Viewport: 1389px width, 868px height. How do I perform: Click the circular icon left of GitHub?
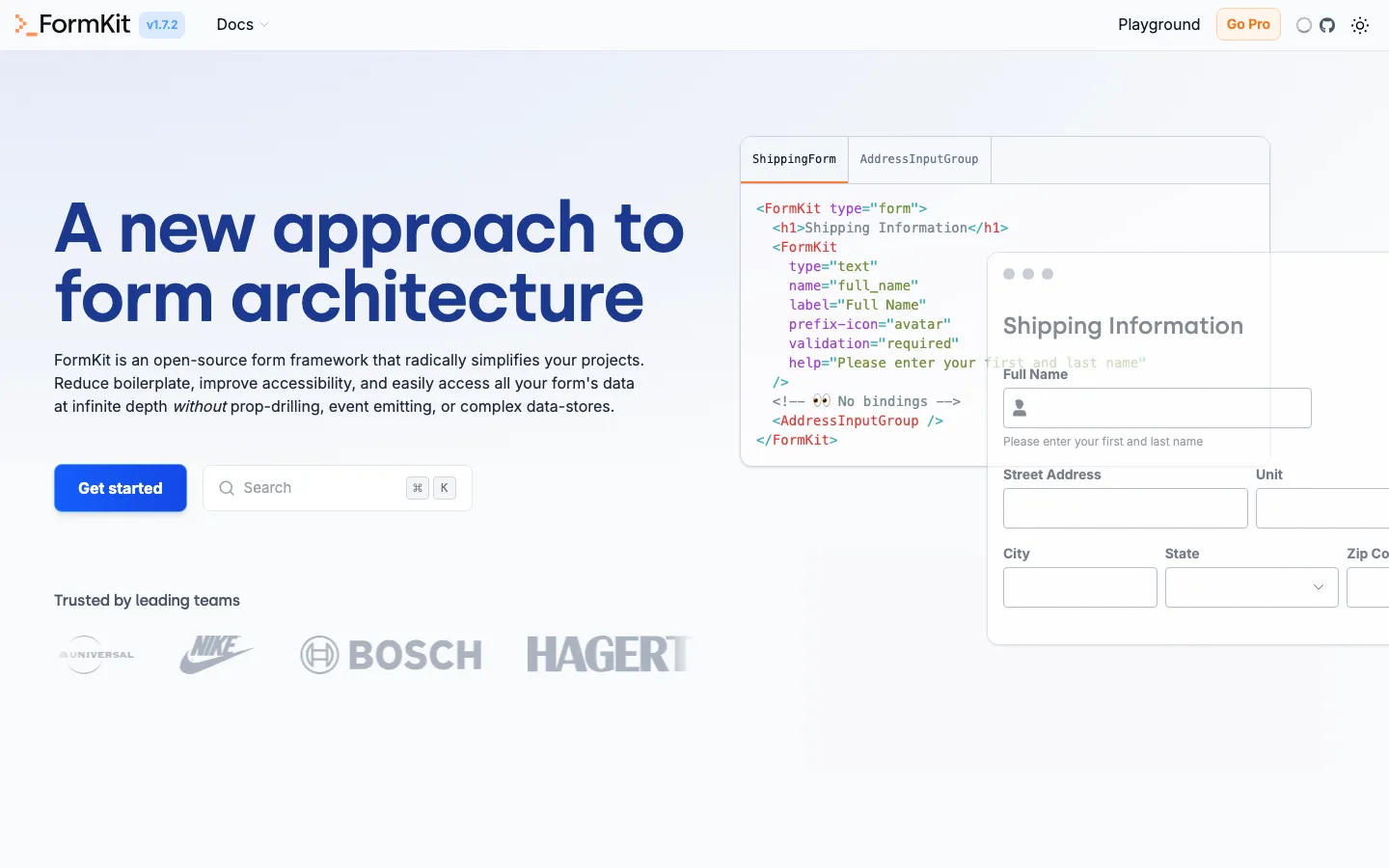(1304, 25)
